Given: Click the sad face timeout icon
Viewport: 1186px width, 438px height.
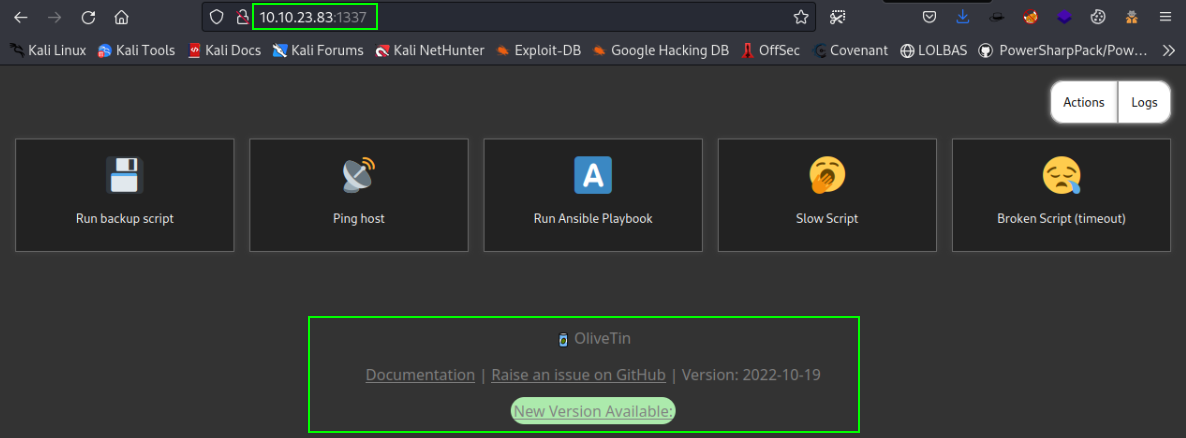Looking at the screenshot, I should pos(1061,176).
